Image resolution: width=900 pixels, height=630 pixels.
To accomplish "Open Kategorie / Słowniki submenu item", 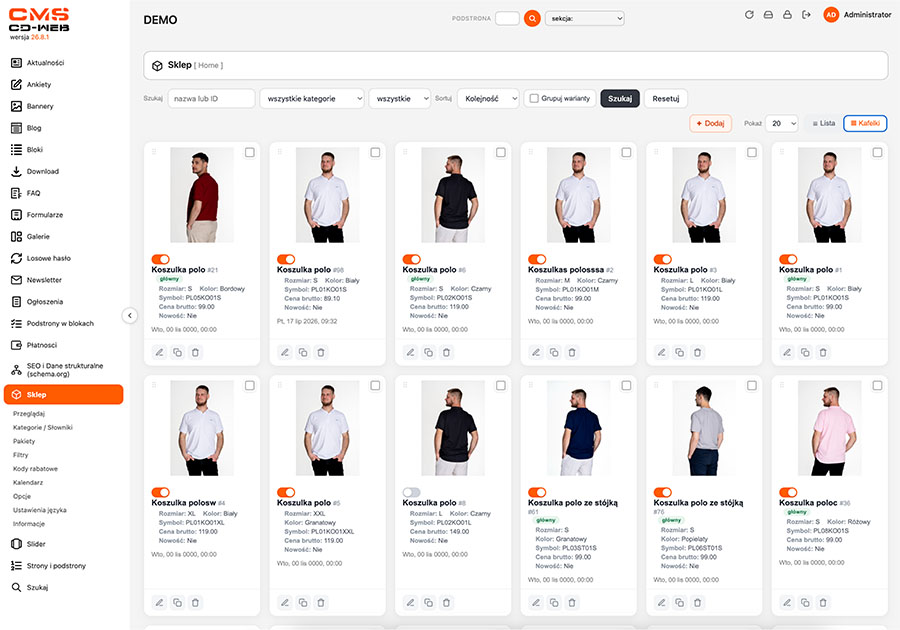I will click(x=43, y=427).
